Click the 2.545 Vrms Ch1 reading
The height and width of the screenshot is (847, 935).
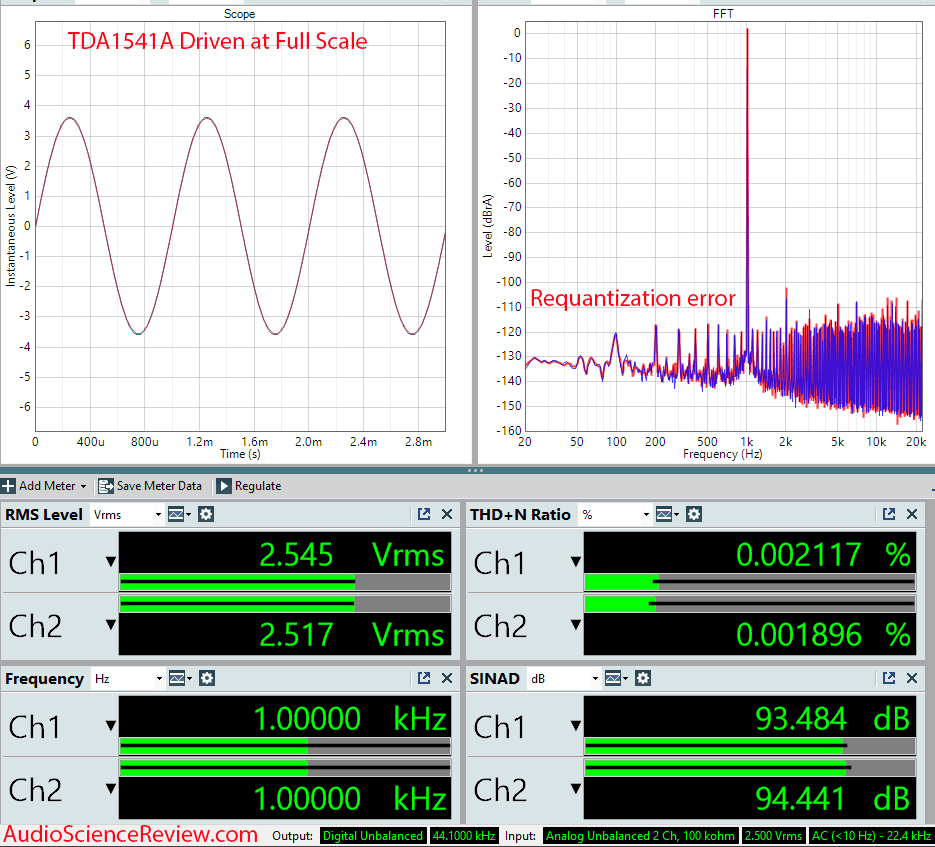(x=352, y=555)
